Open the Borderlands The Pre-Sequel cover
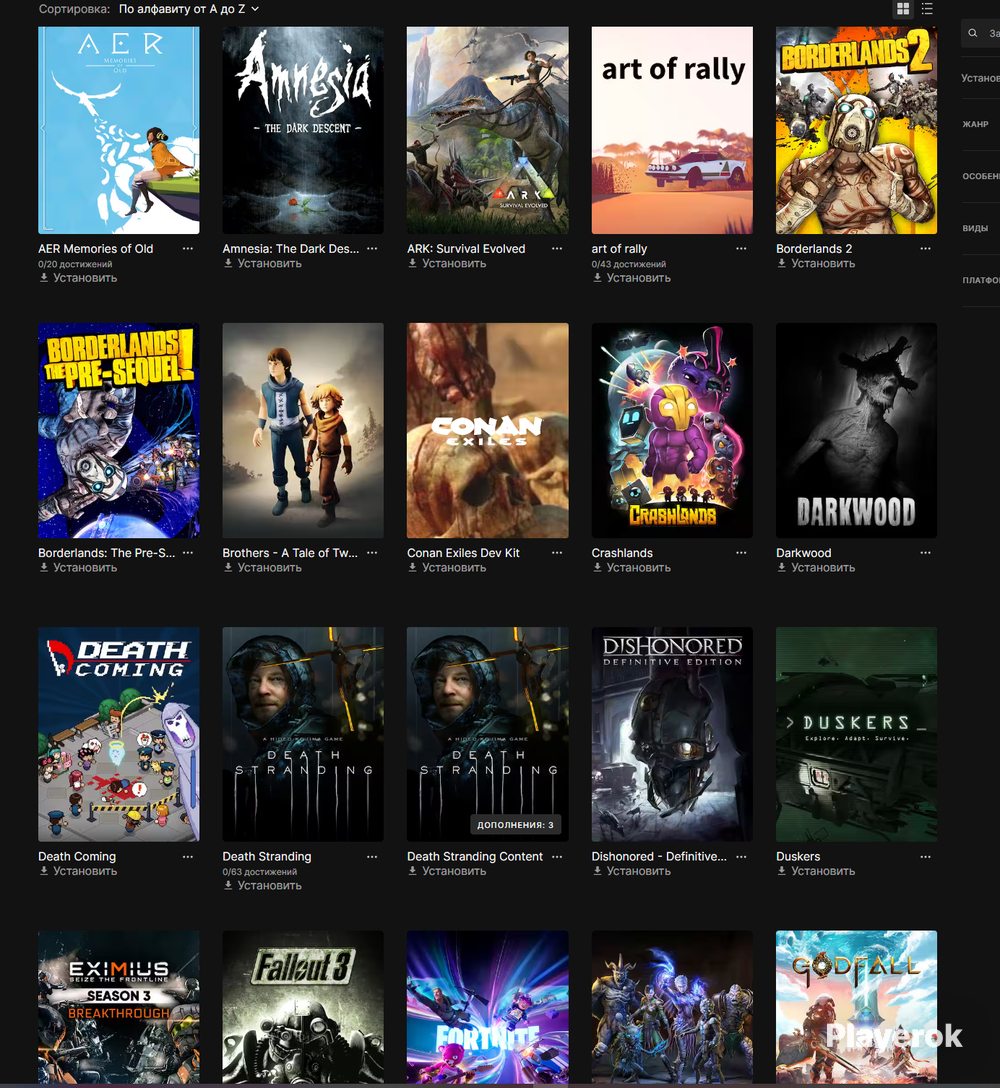The width and height of the screenshot is (1000, 1088). pyautogui.click(x=119, y=430)
